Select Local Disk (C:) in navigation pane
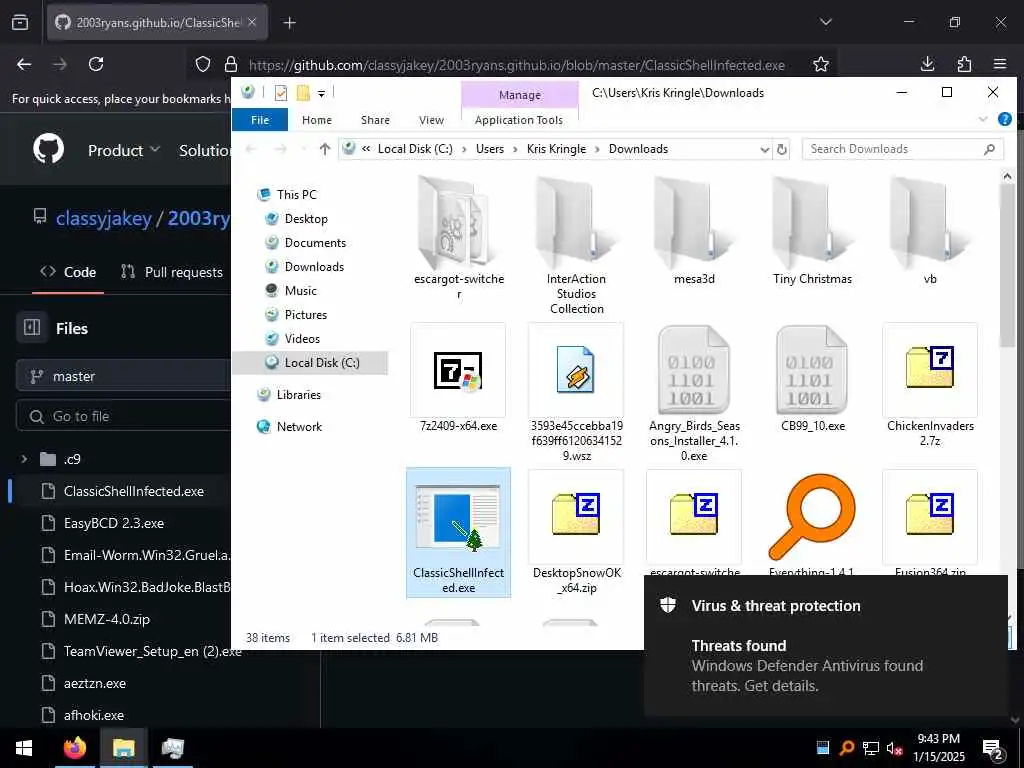Image resolution: width=1024 pixels, height=768 pixels. pos(310,362)
